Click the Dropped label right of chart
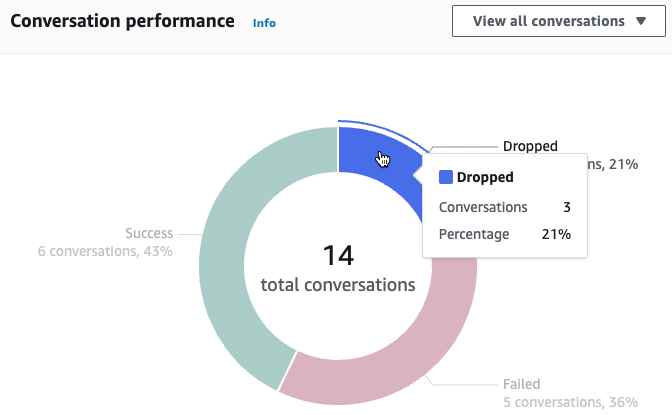The height and width of the screenshot is (415, 672). click(x=530, y=146)
